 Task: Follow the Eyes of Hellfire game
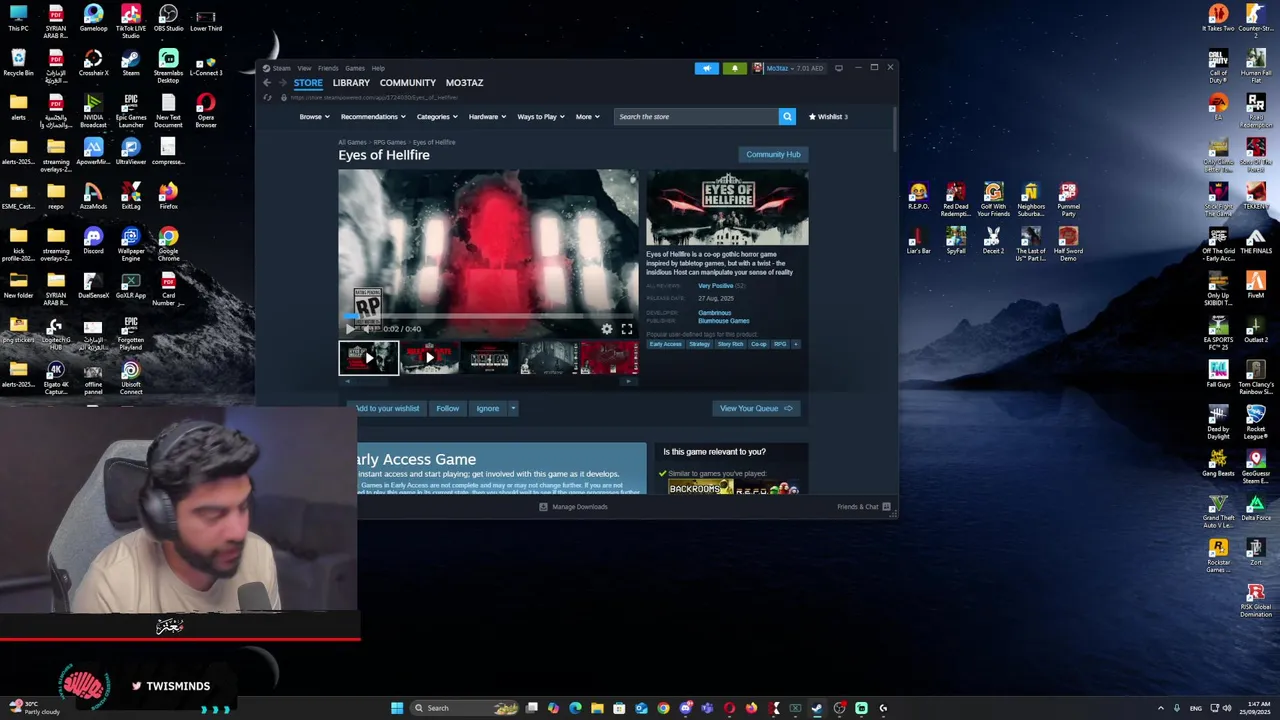(447, 408)
